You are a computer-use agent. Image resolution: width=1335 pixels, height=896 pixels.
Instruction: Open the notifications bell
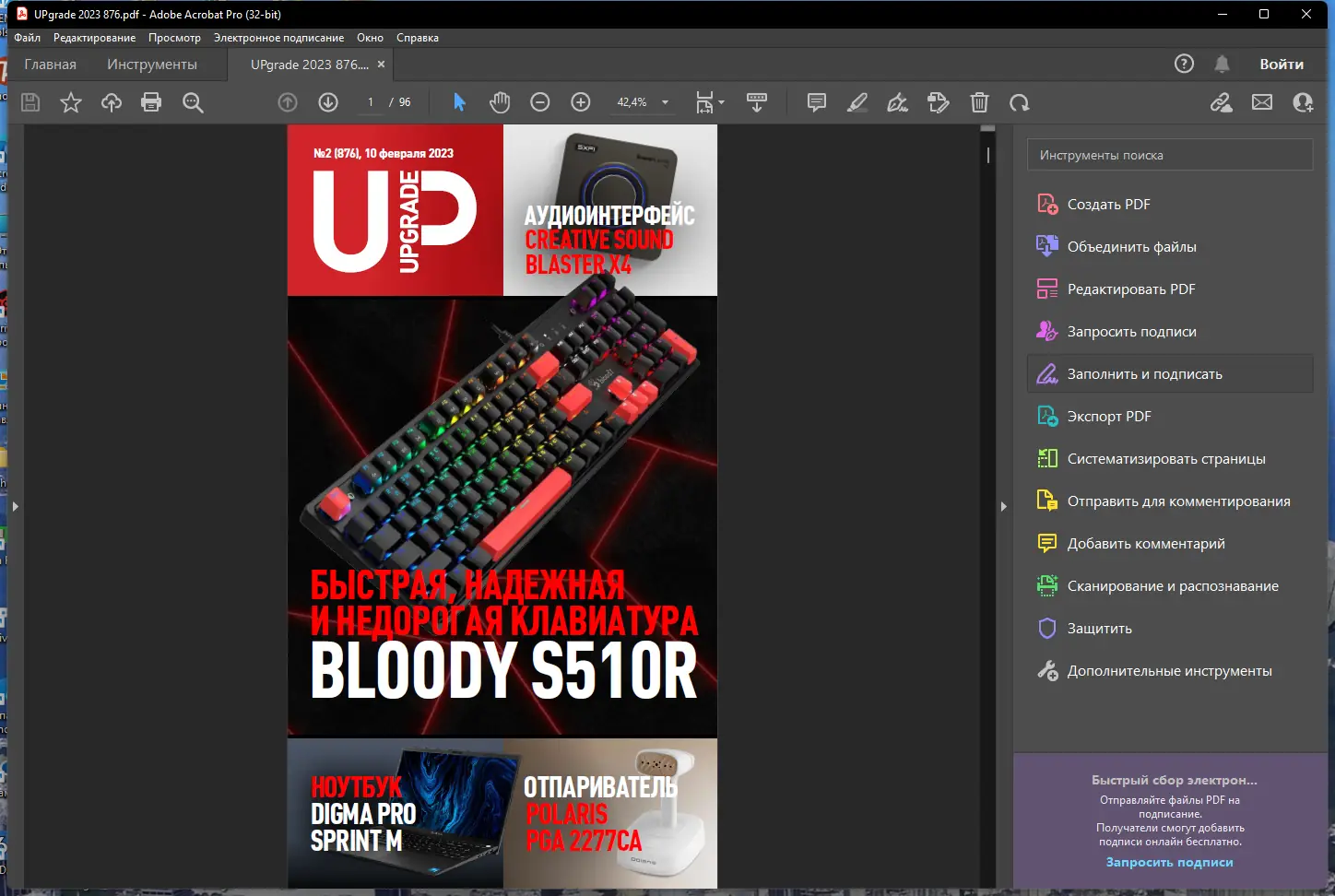1222,64
